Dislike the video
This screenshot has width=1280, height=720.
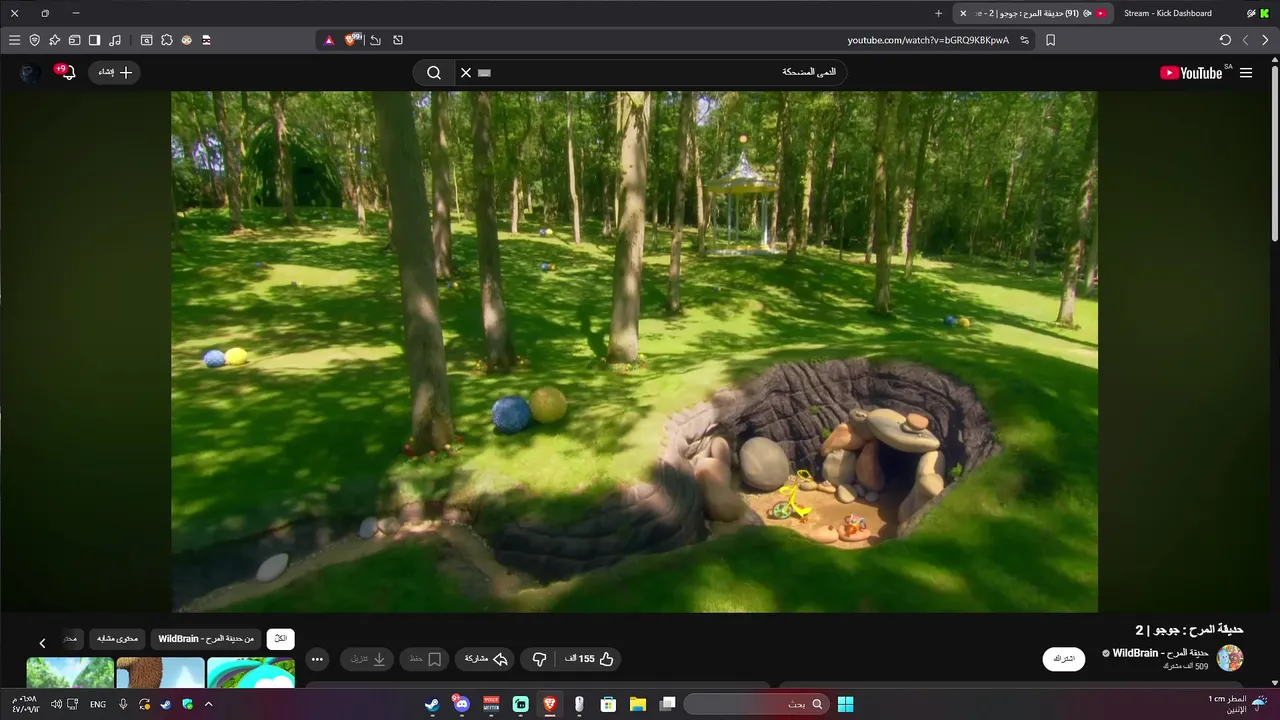click(539, 659)
